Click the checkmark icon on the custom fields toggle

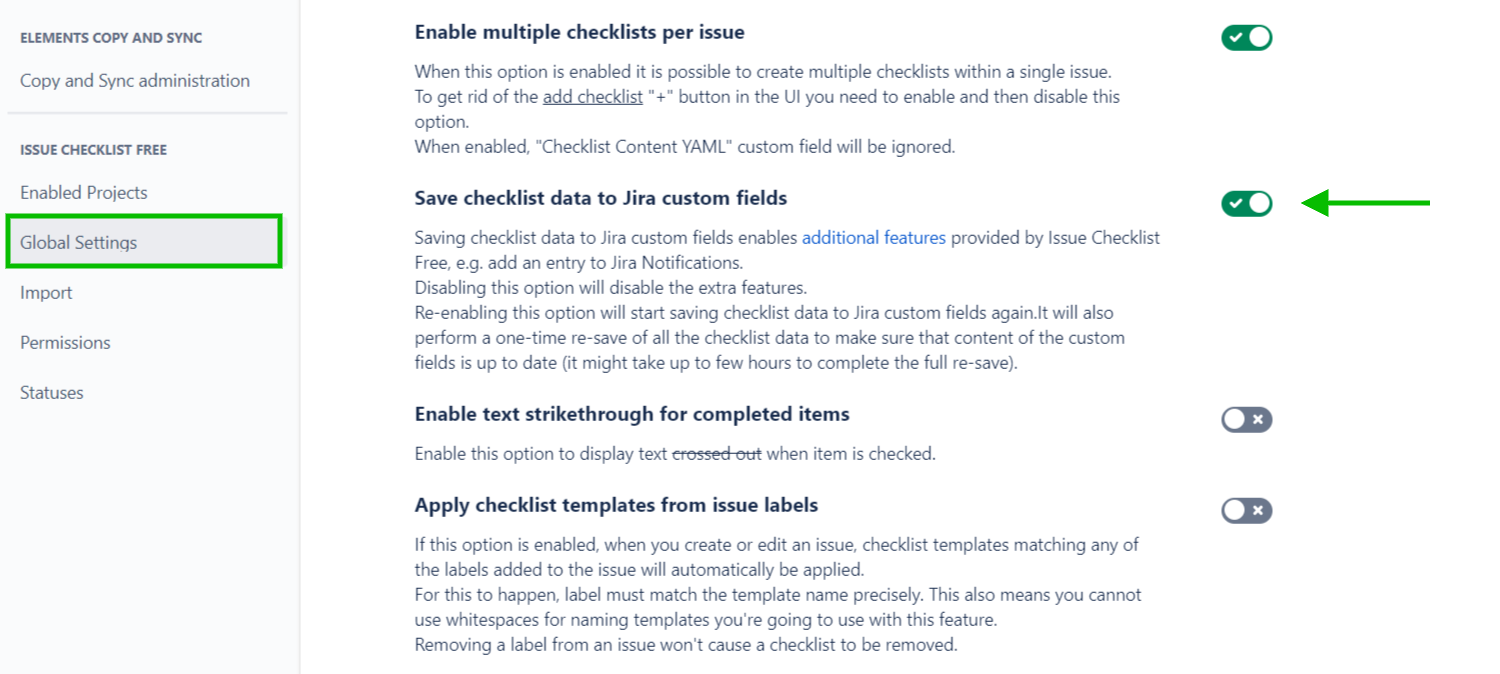(1238, 203)
